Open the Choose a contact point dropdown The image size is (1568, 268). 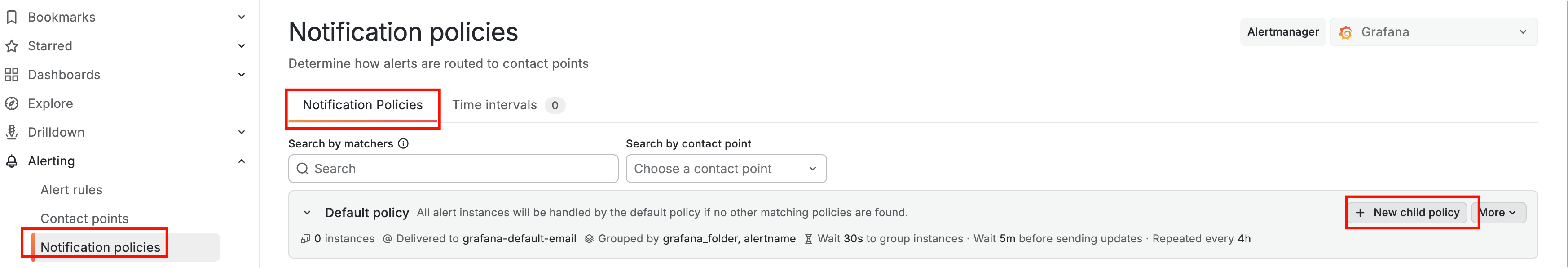pos(726,169)
